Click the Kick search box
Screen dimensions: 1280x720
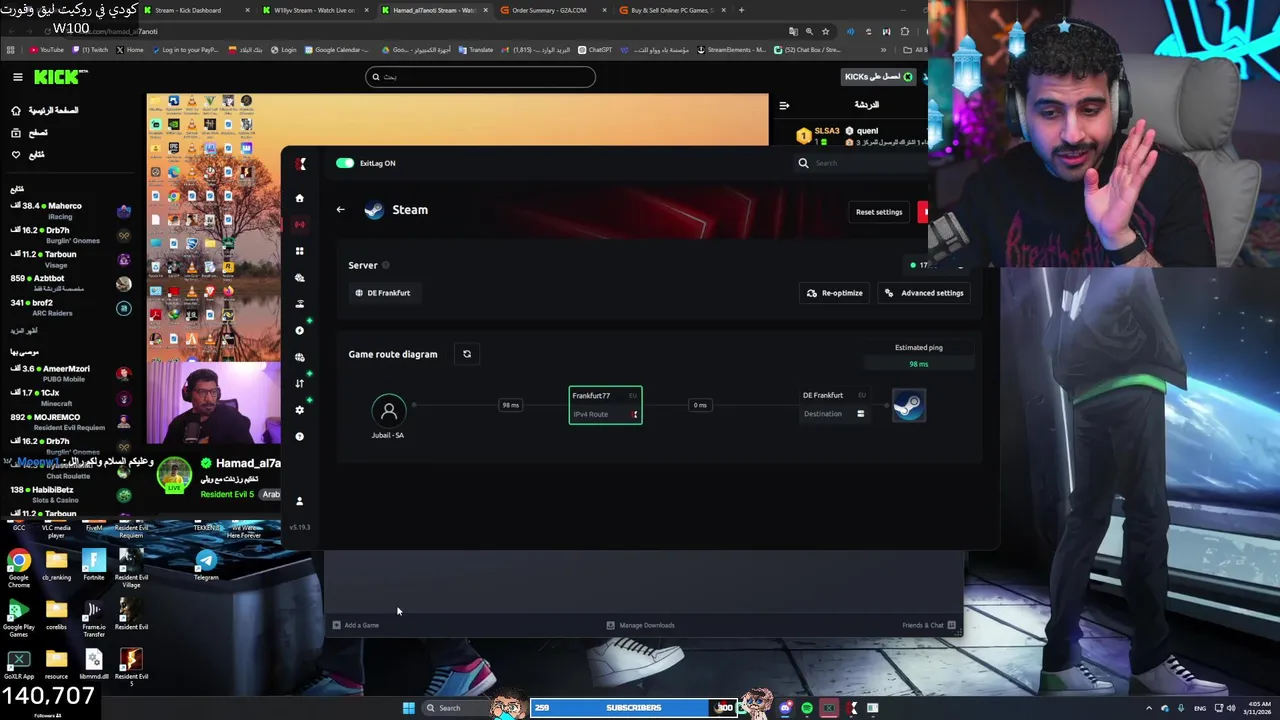[x=480, y=77]
